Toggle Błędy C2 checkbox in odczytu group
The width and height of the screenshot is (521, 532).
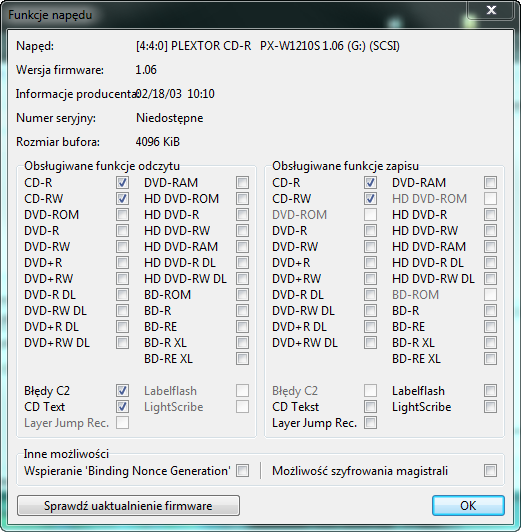(122, 391)
